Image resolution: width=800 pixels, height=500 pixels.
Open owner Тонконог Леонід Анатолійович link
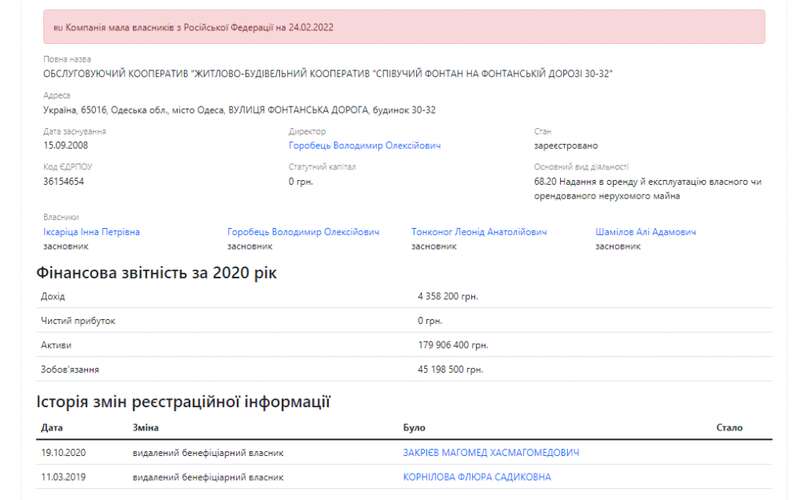tap(479, 232)
